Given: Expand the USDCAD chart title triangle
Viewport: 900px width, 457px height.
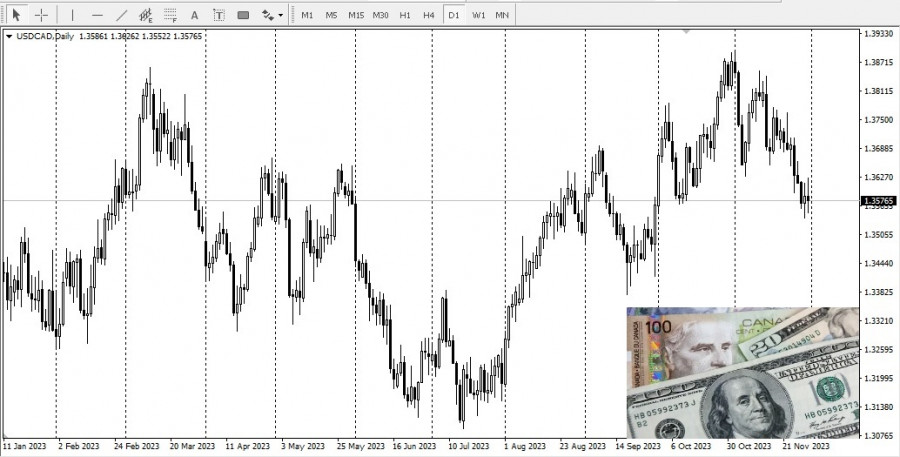Looking at the screenshot, I should 9,36.
